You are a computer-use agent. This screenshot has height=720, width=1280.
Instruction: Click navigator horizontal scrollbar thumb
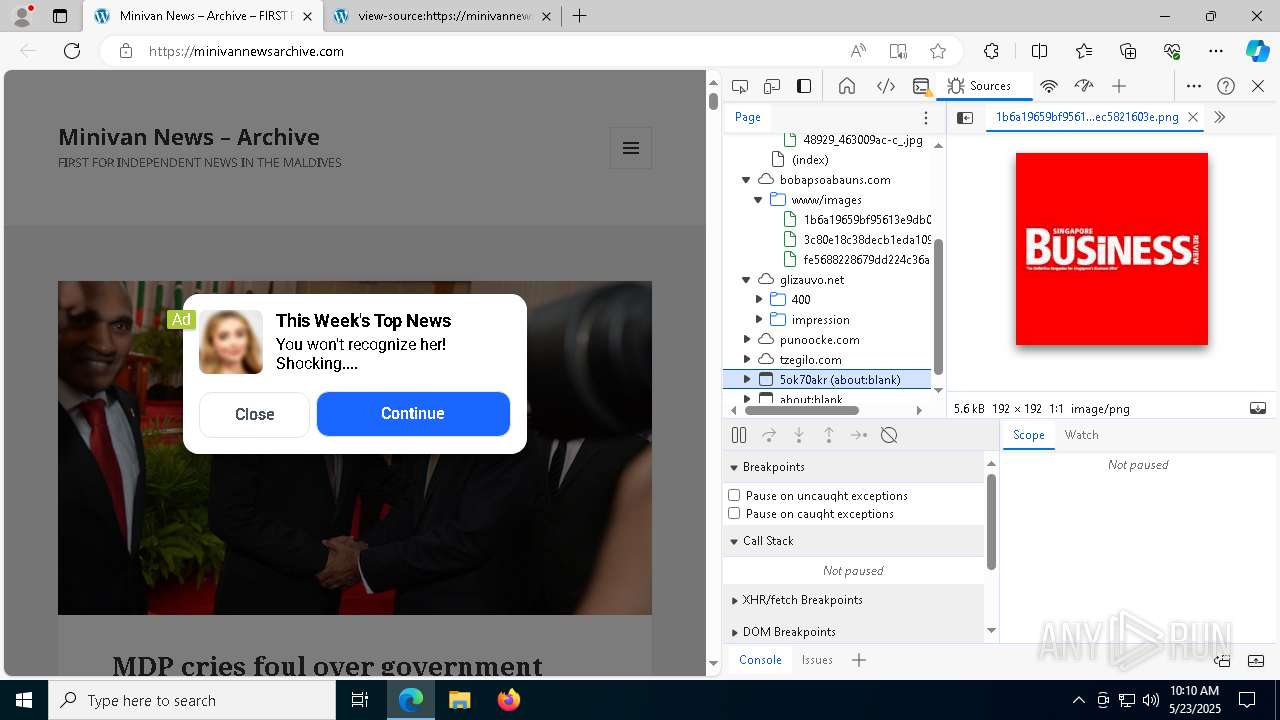[802, 410]
